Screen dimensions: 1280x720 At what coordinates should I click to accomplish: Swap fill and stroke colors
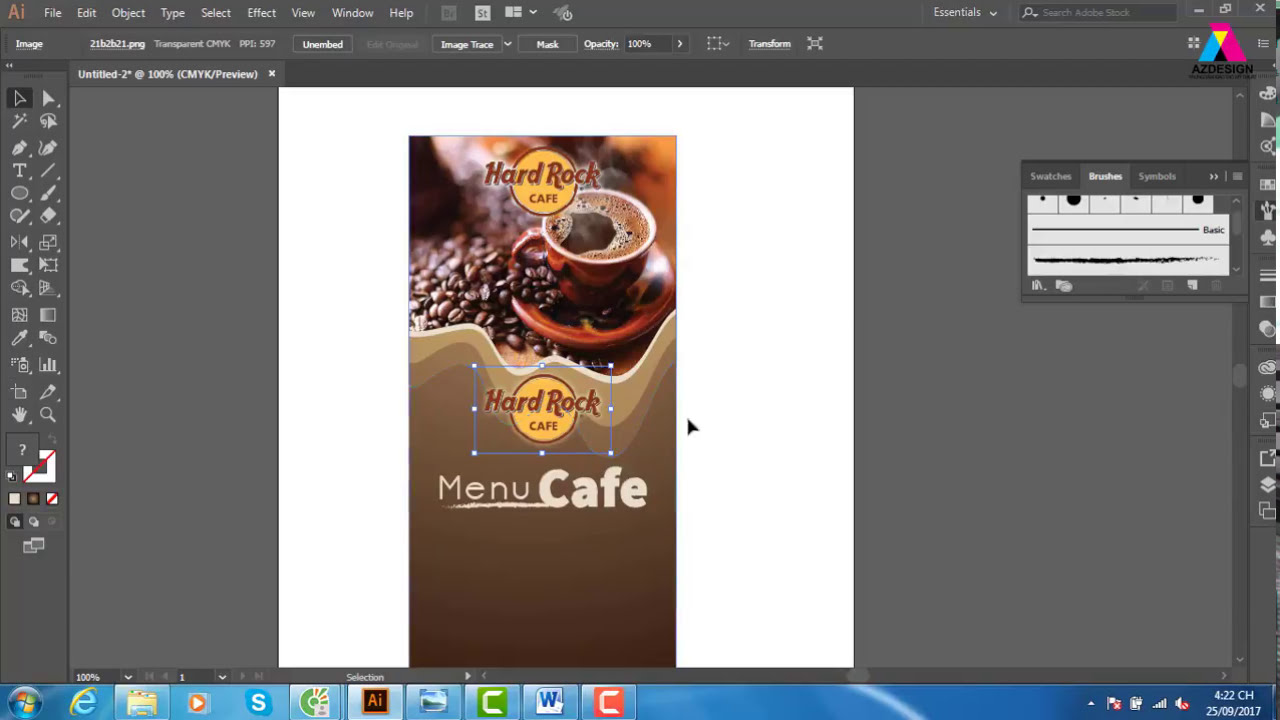[51, 442]
